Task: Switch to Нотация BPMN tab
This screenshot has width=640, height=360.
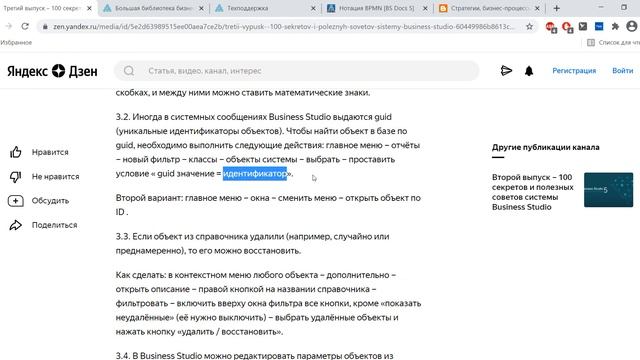Action: click(x=377, y=8)
